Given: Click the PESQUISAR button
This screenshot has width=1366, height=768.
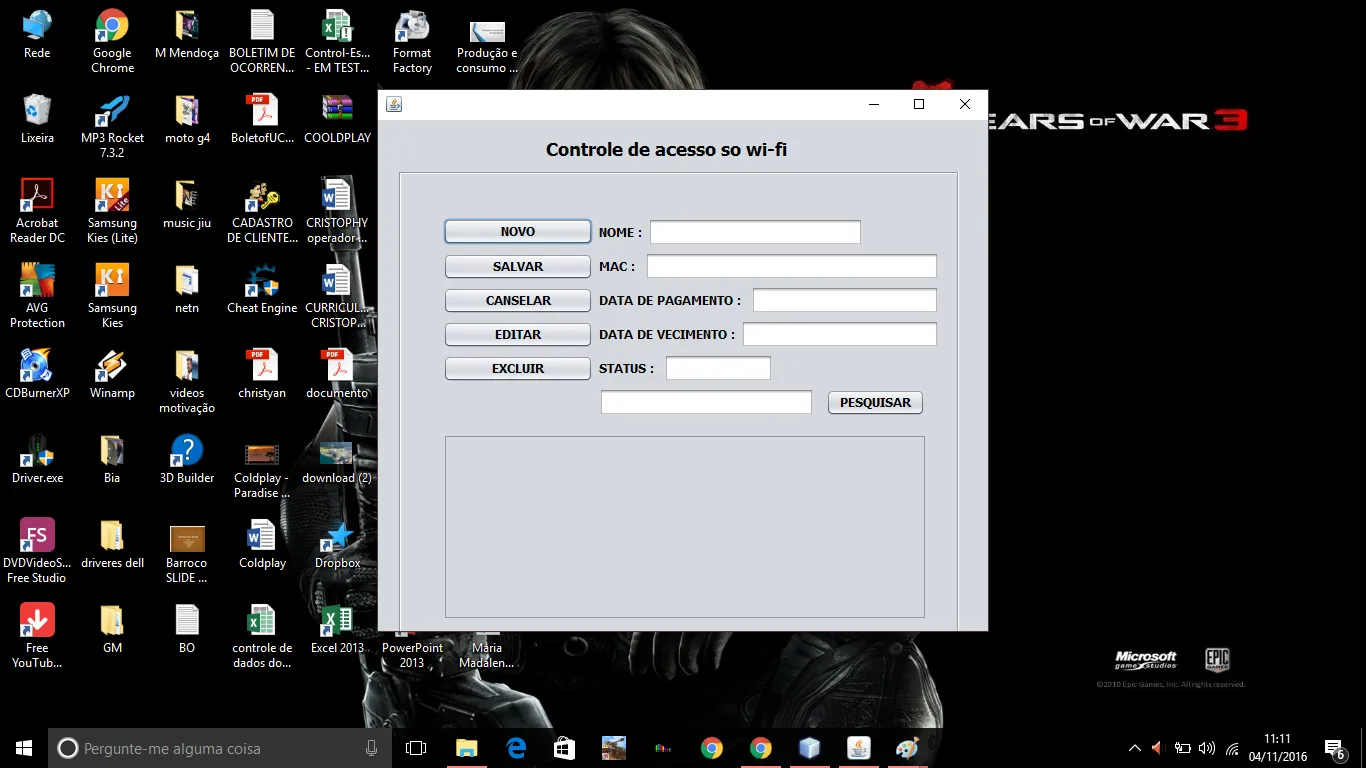Looking at the screenshot, I should click(875, 402).
